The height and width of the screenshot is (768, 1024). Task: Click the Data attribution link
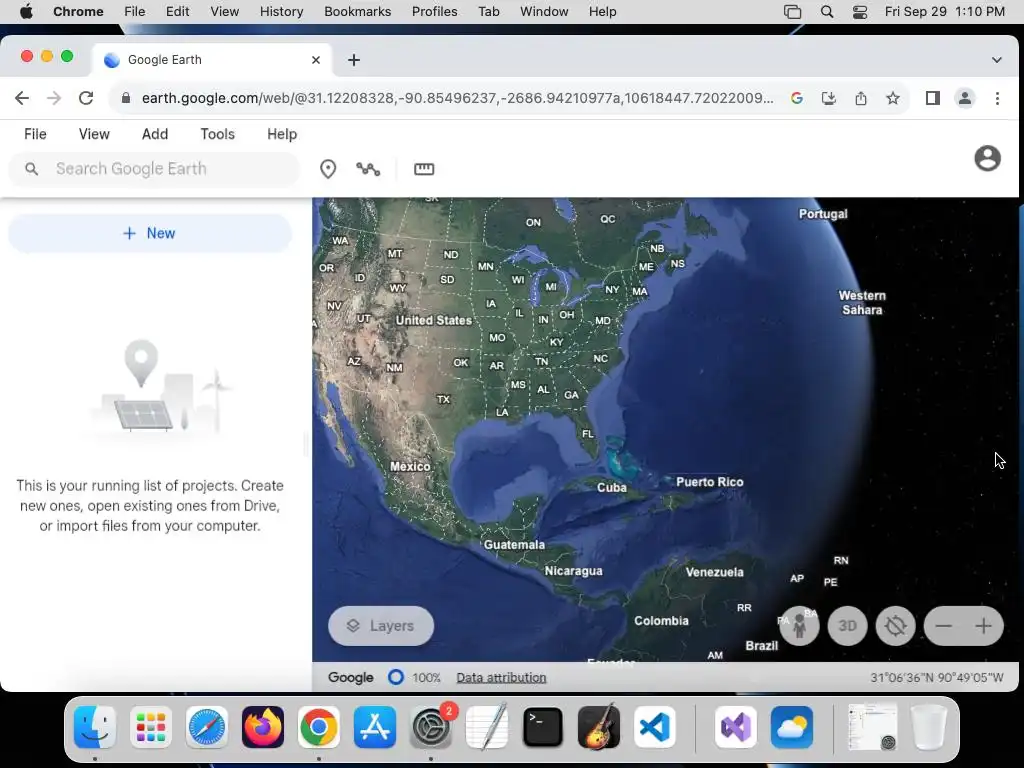click(501, 677)
